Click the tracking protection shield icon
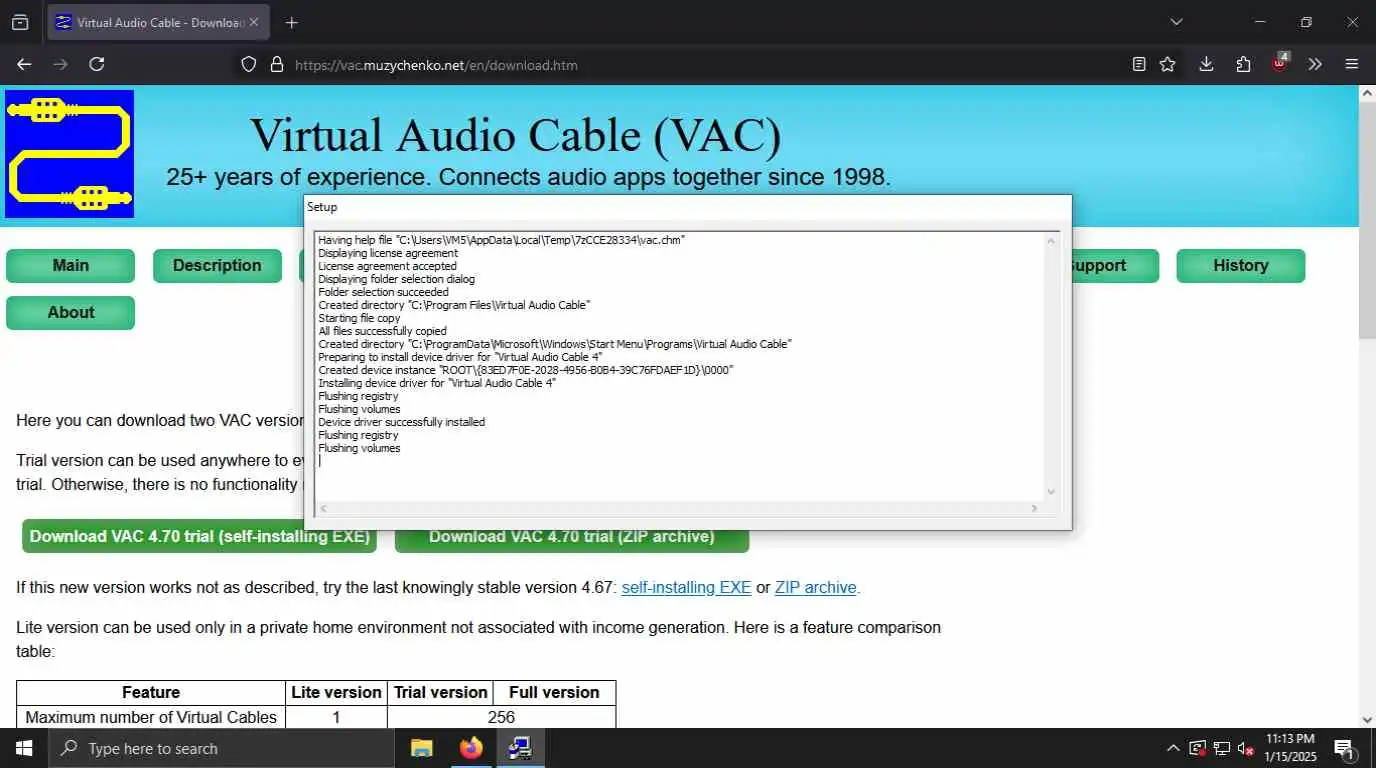This screenshot has height=768, width=1376. point(249,65)
